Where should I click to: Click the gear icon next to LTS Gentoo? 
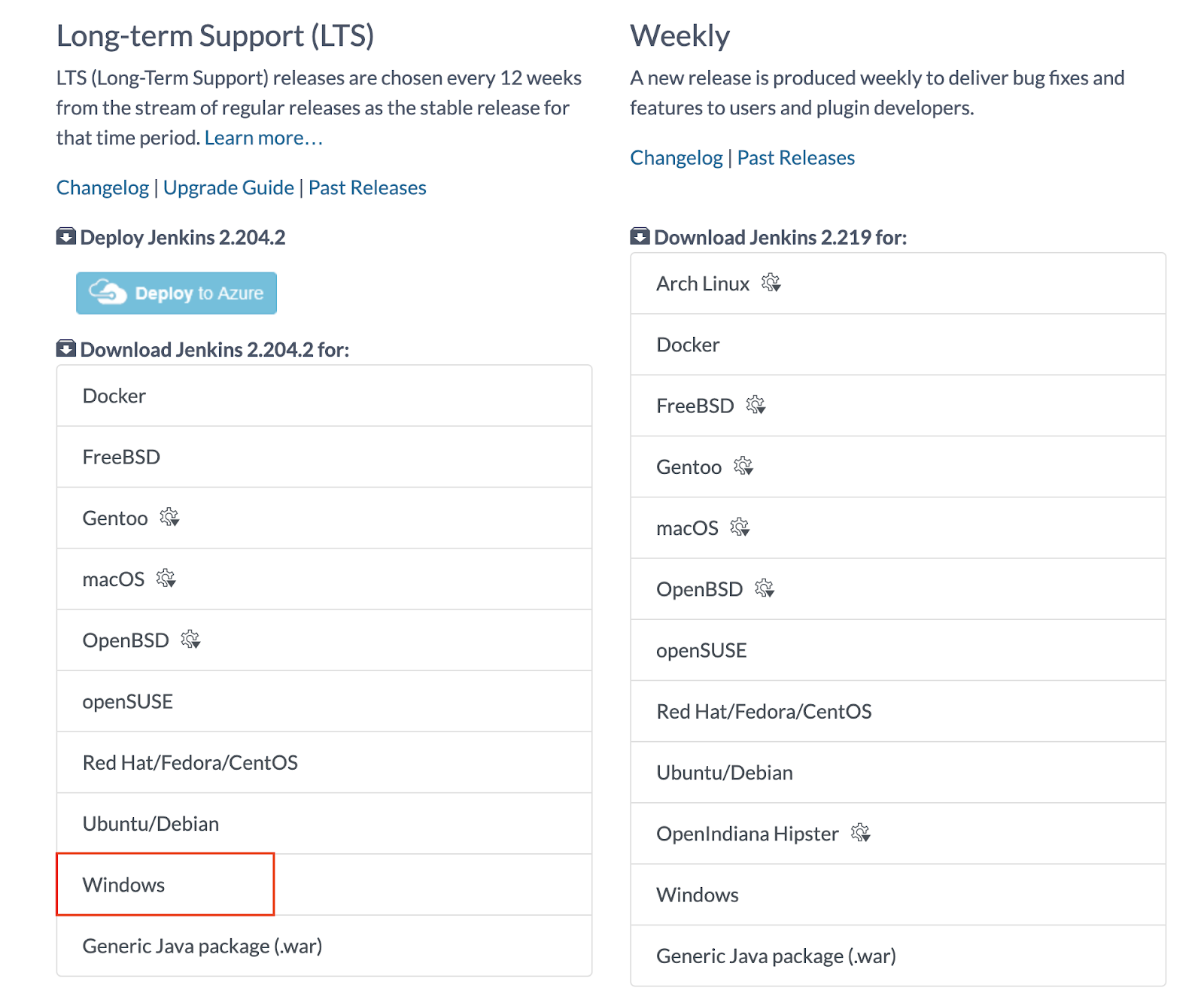pos(169,517)
